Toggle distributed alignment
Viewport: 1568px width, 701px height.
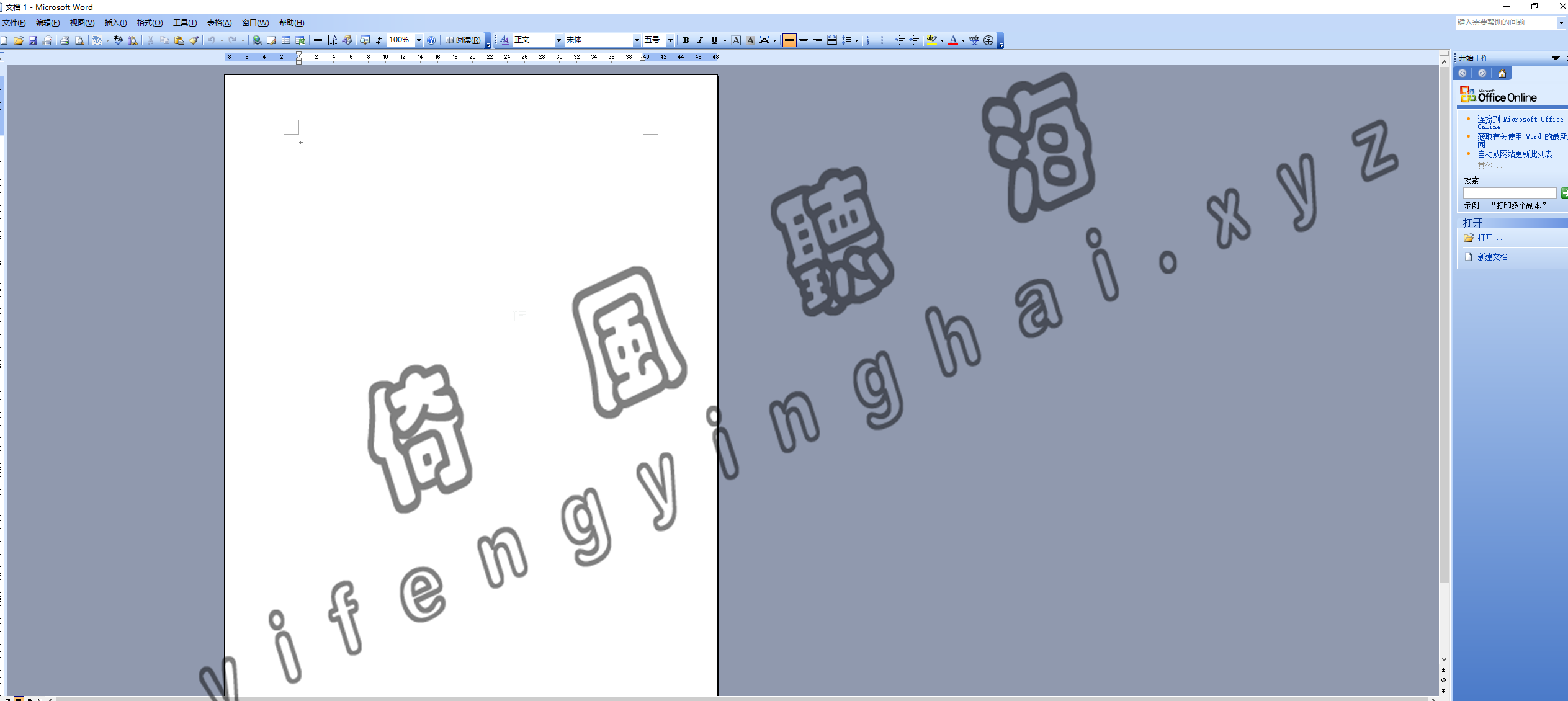[x=832, y=40]
